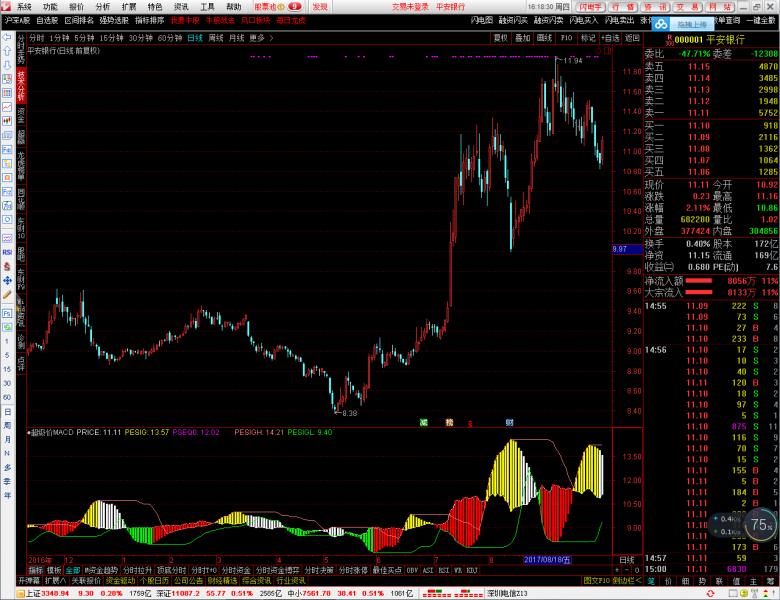
Task: Open 沪深A股 in the quick bar
Action: point(17,20)
